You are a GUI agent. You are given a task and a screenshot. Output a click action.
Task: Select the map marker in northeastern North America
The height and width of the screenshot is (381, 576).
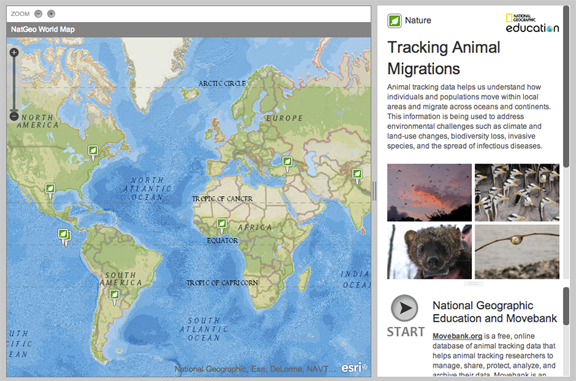point(93,152)
